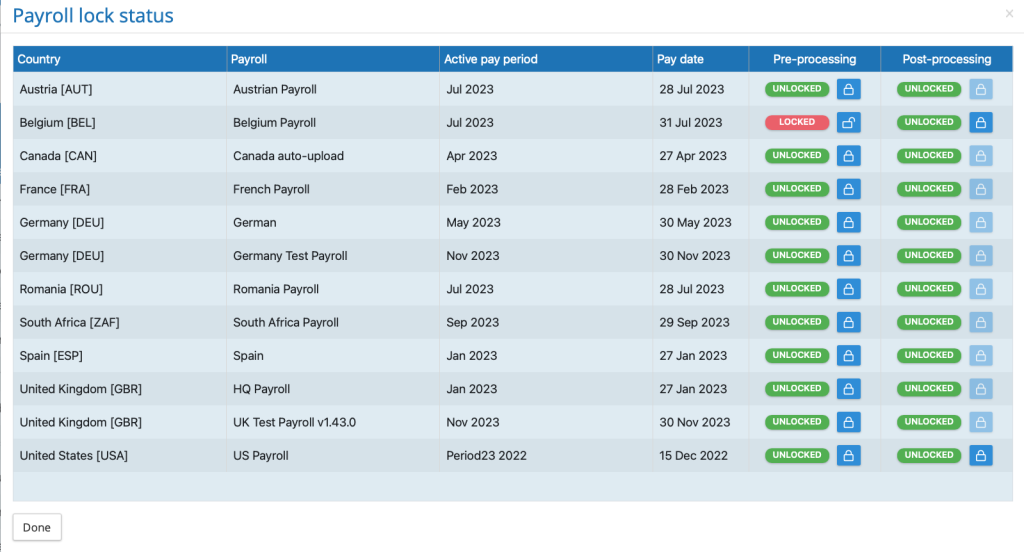Lock post-processing for Belgium Payroll
The height and width of the screenshot is (552, 1024).
pos(981,122)
